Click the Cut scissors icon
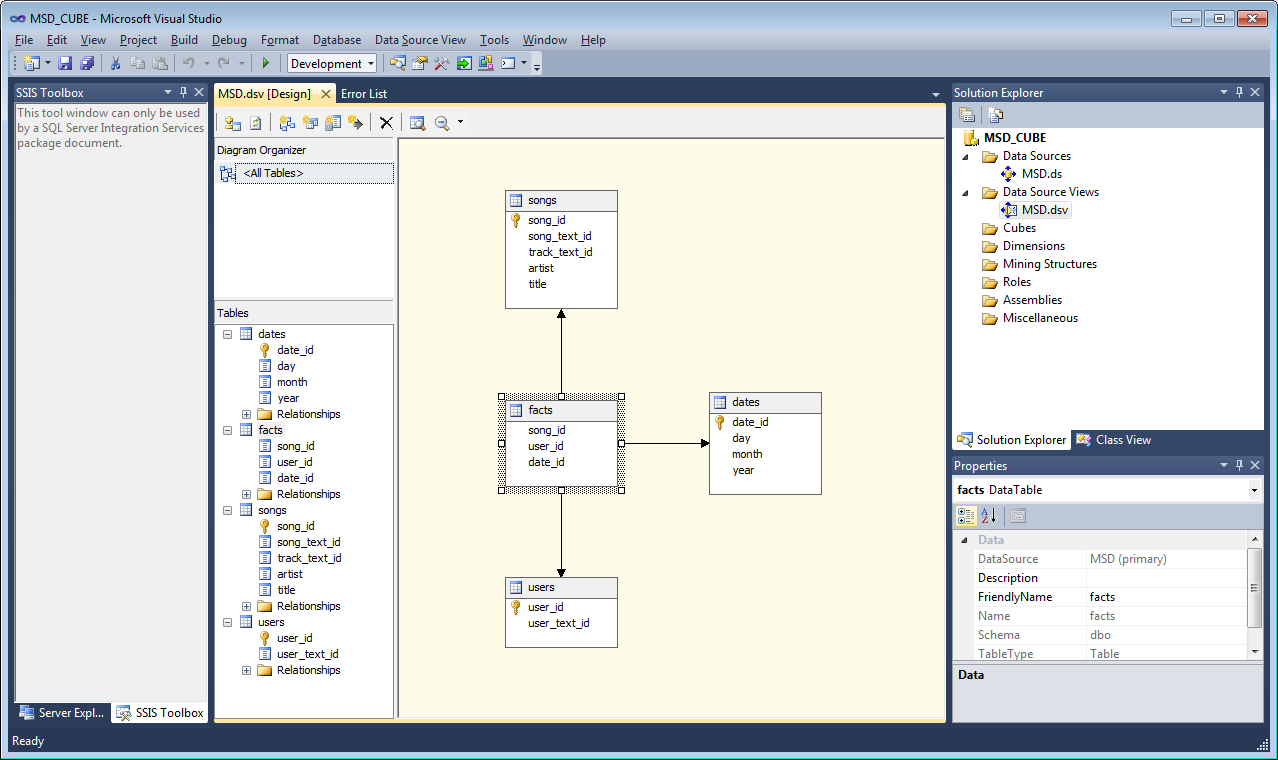This screenshot has height=760, width=1278. point(115,63)
